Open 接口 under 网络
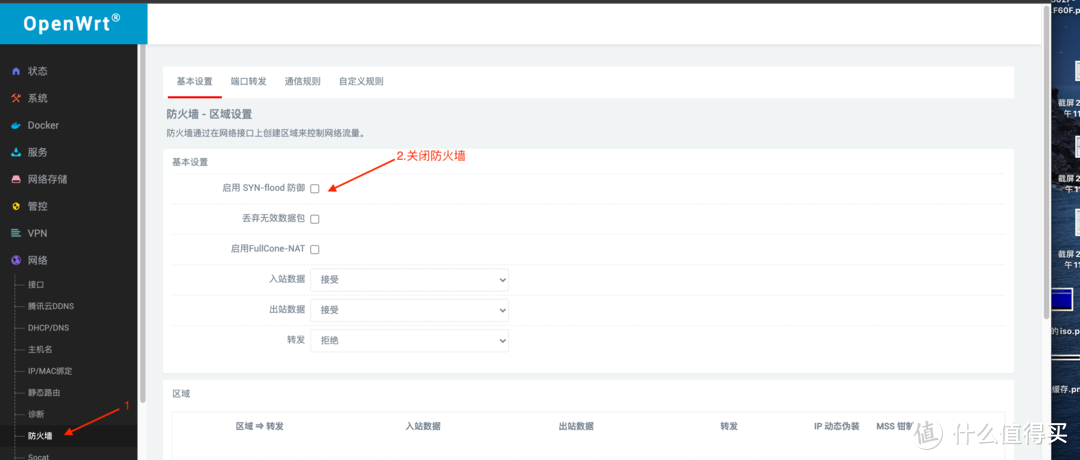Screen dimensions: 1080x460 click(36, 284)
